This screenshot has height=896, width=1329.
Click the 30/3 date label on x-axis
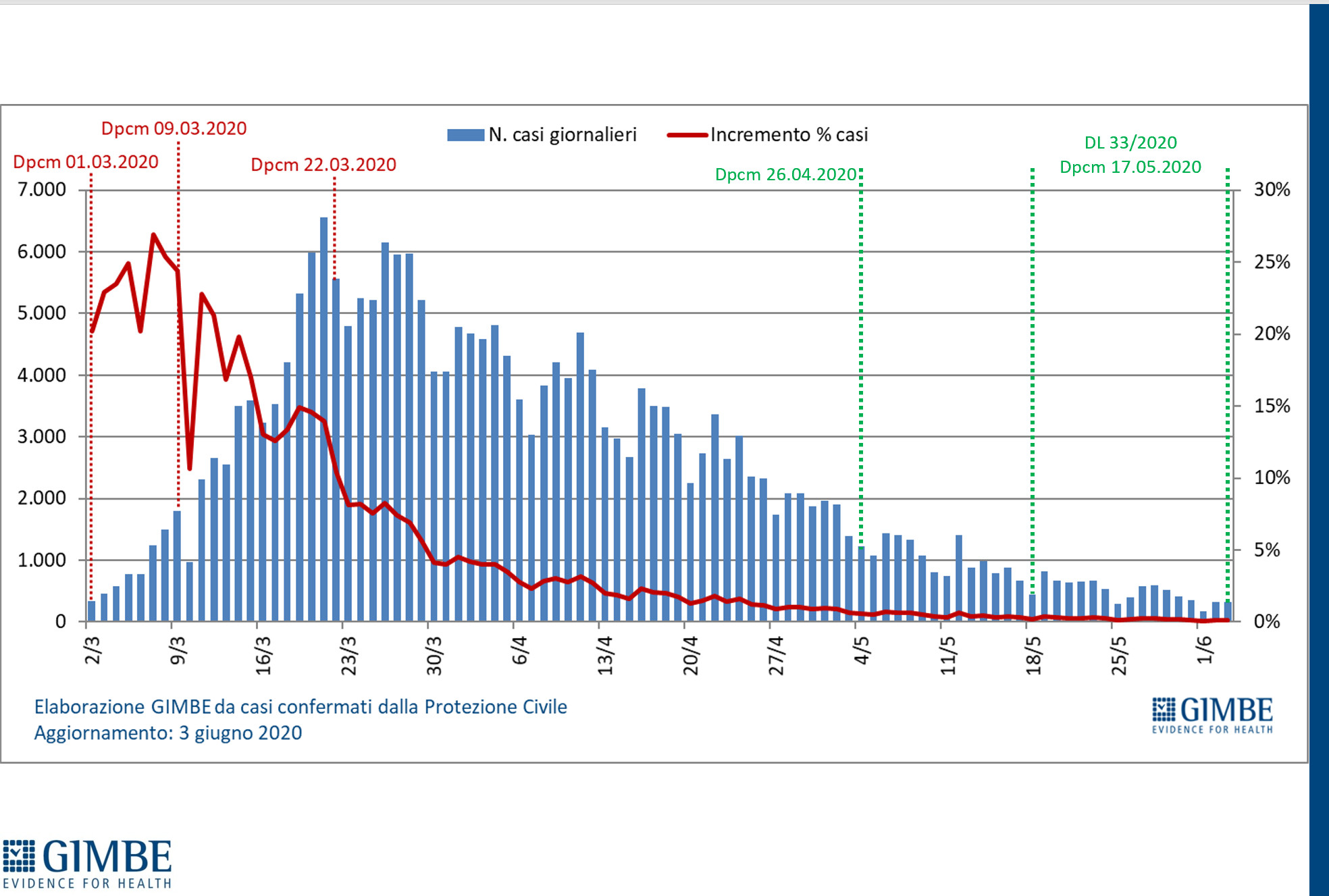coord(434,655)
